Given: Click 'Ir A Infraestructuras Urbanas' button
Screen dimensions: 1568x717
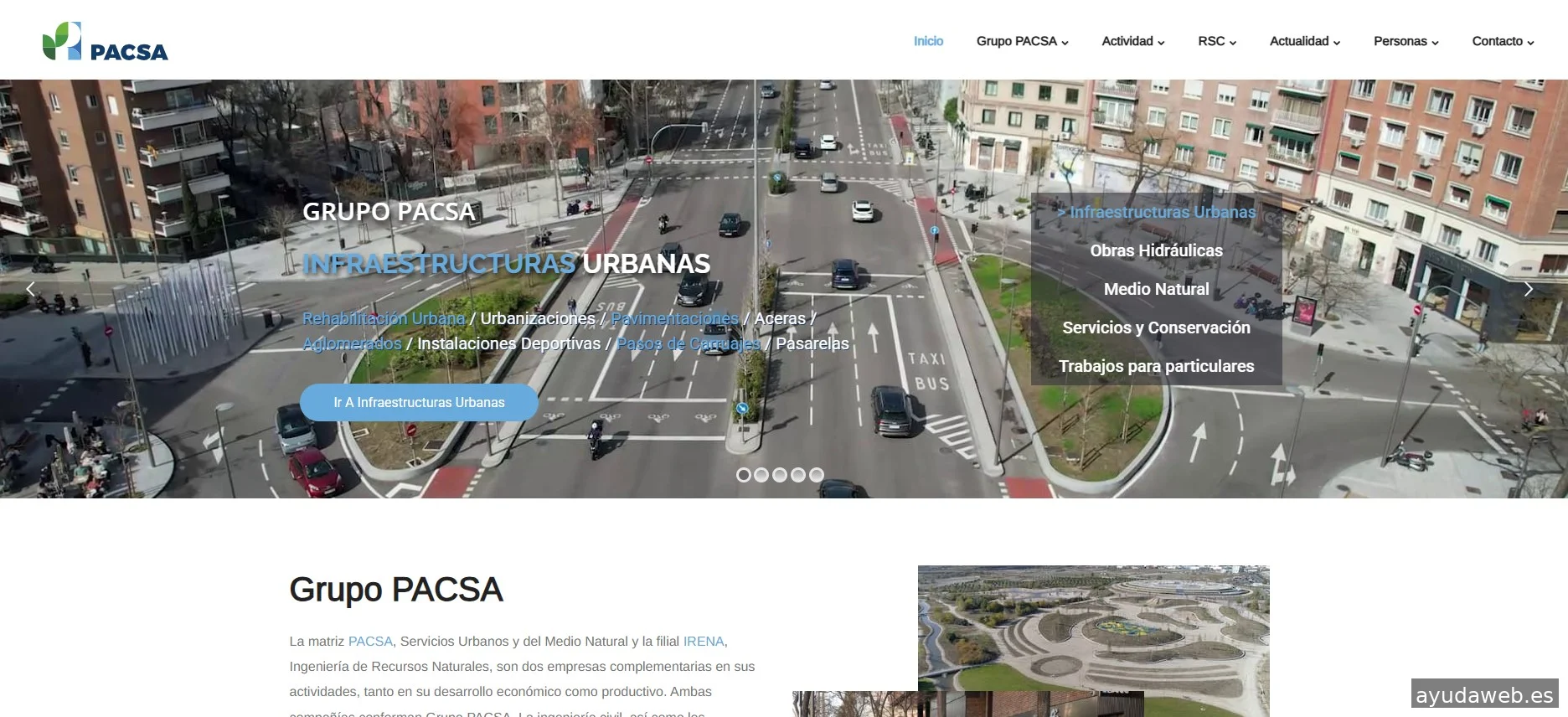Looking at the screenshot, I should click(x=419, y=402).
